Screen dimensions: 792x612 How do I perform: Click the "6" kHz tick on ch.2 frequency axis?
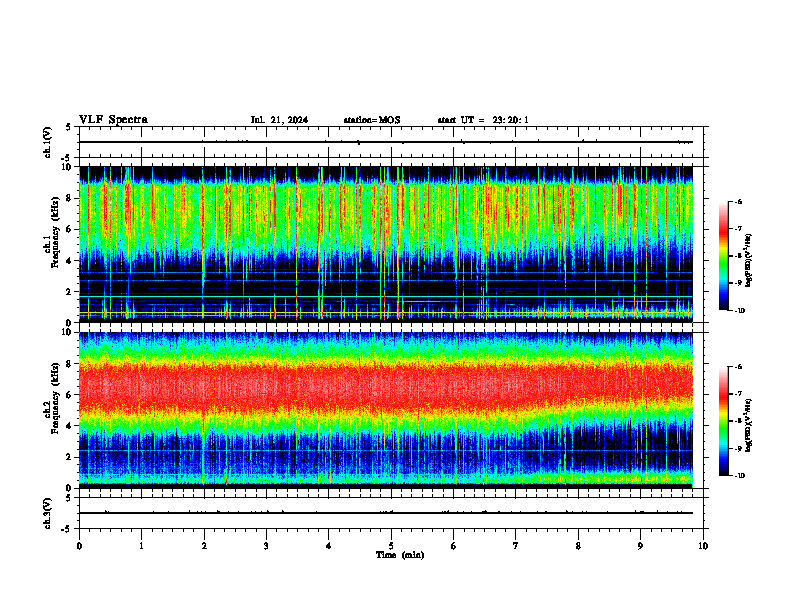tap(70, 395)
